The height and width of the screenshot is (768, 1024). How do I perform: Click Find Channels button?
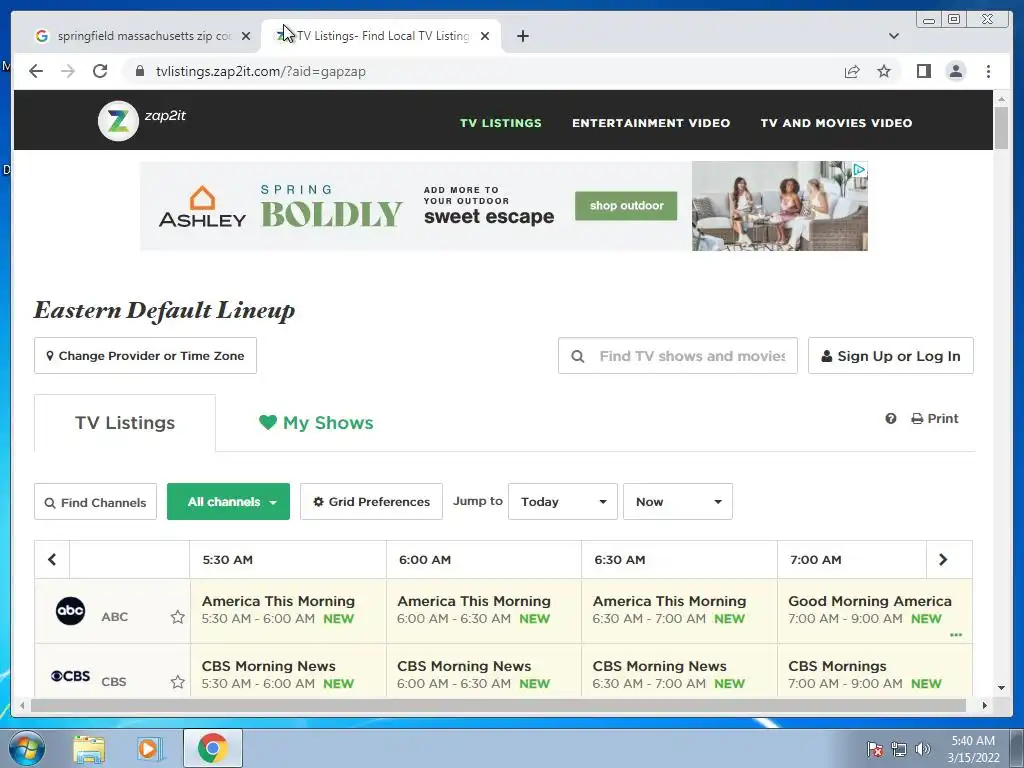click(95, 502)
